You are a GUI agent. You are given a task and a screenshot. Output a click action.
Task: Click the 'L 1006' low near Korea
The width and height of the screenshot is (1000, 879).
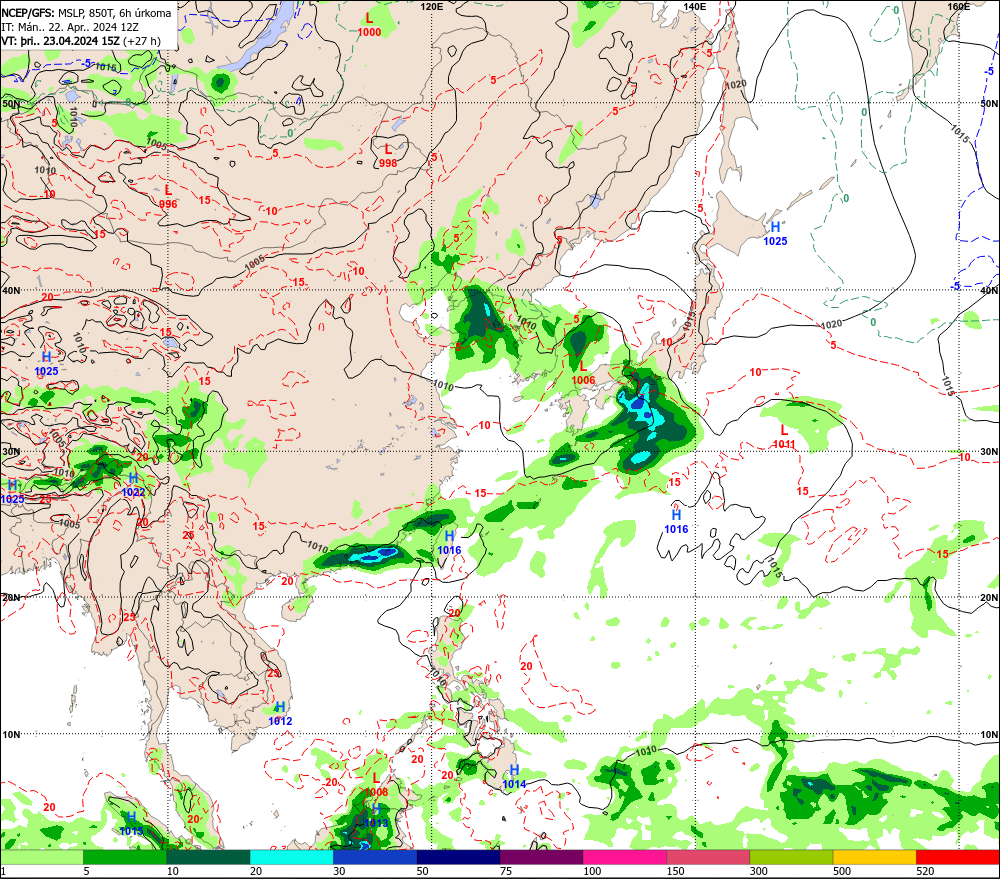click(583, 373)
